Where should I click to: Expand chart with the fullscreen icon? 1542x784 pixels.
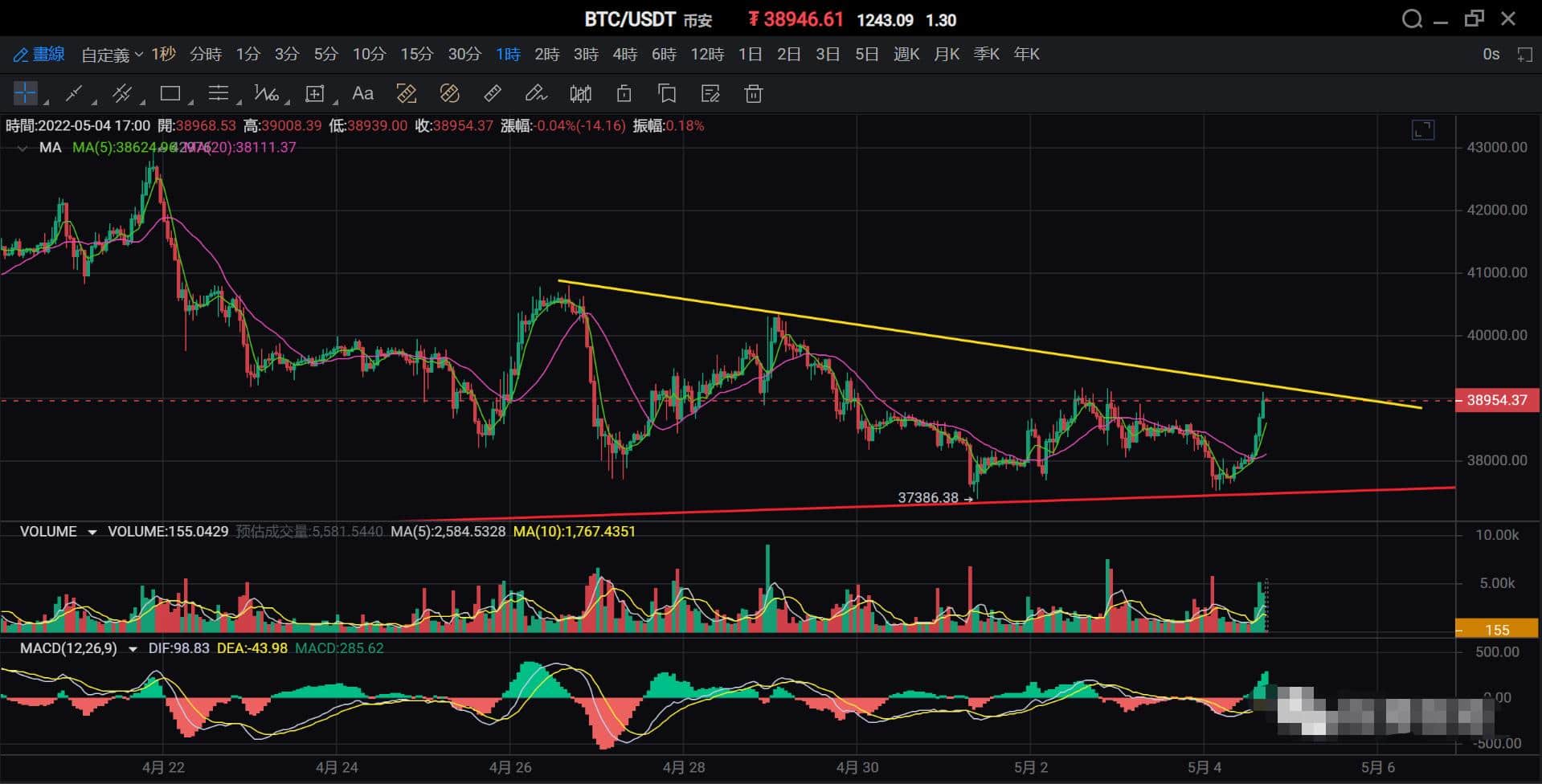1422,129
